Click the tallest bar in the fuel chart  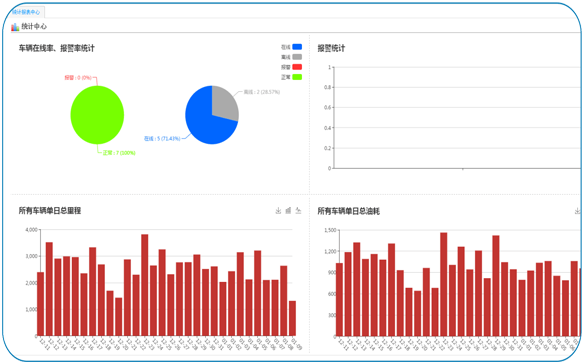click(444, 284)
